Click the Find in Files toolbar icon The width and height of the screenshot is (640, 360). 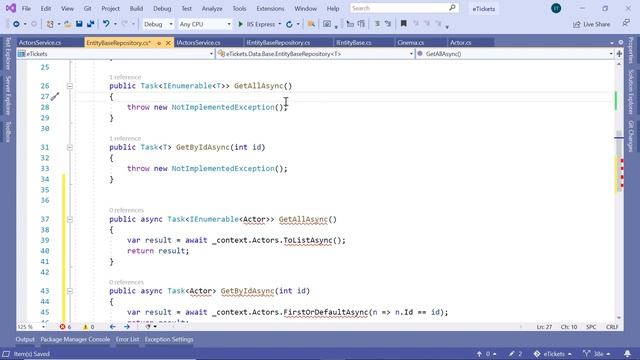311,24
